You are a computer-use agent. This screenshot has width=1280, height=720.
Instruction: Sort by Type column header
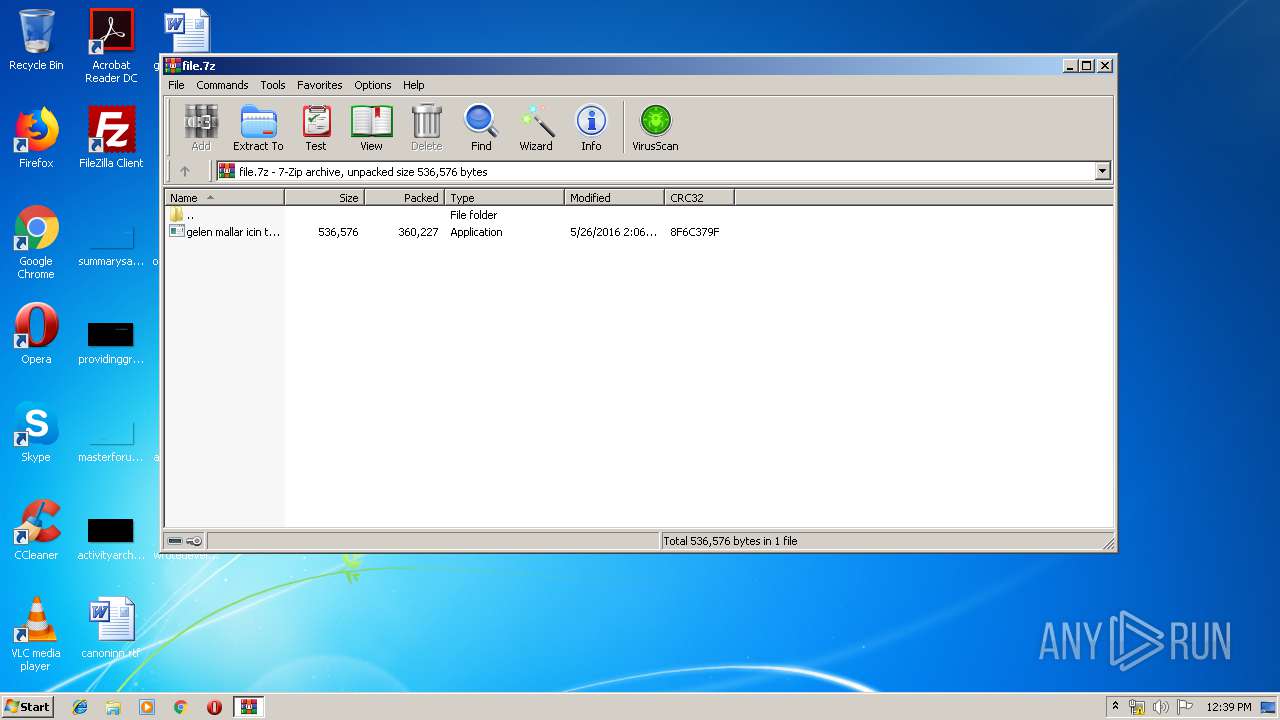[505, 198]
